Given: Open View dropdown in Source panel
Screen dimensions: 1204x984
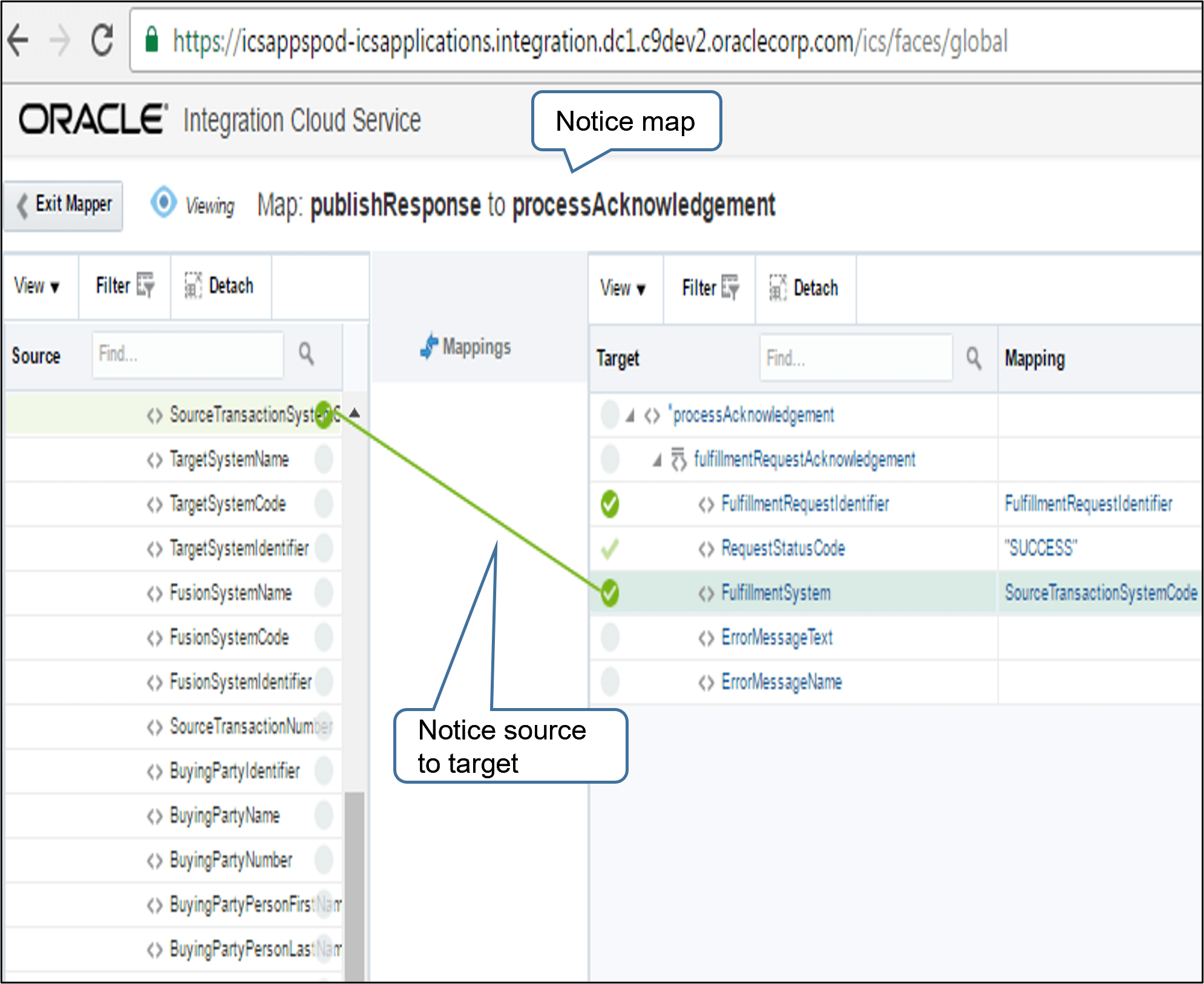Looking at the screenshot, I should click(x=36, y=286).
